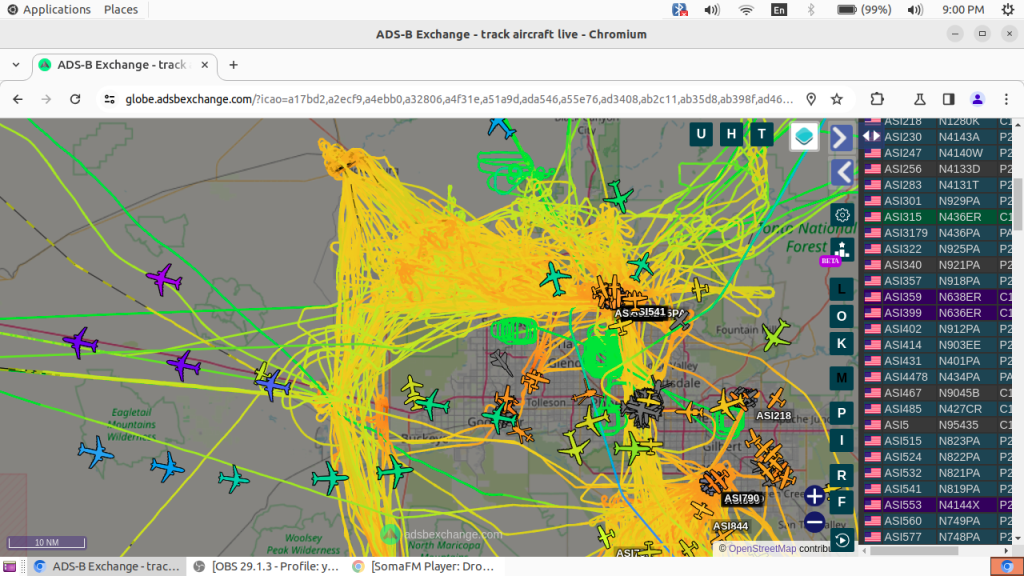Bookmark this page with star icon
The height and width of the screenshot is (576, 1024).
pyautogui.click(x=837, y=99)
